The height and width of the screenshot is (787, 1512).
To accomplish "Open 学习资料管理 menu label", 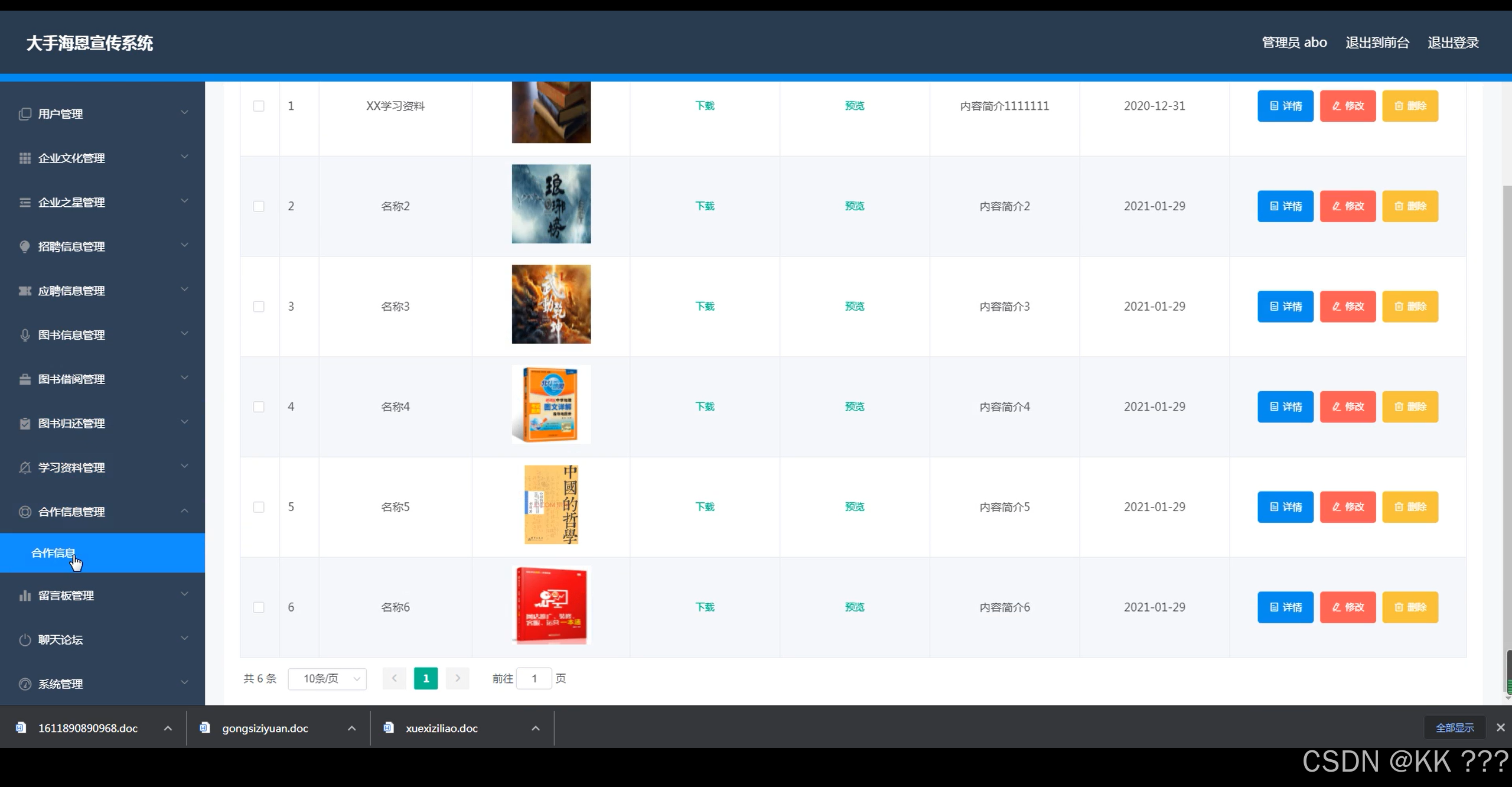I will pyautogui.click(x=71, y=467).
